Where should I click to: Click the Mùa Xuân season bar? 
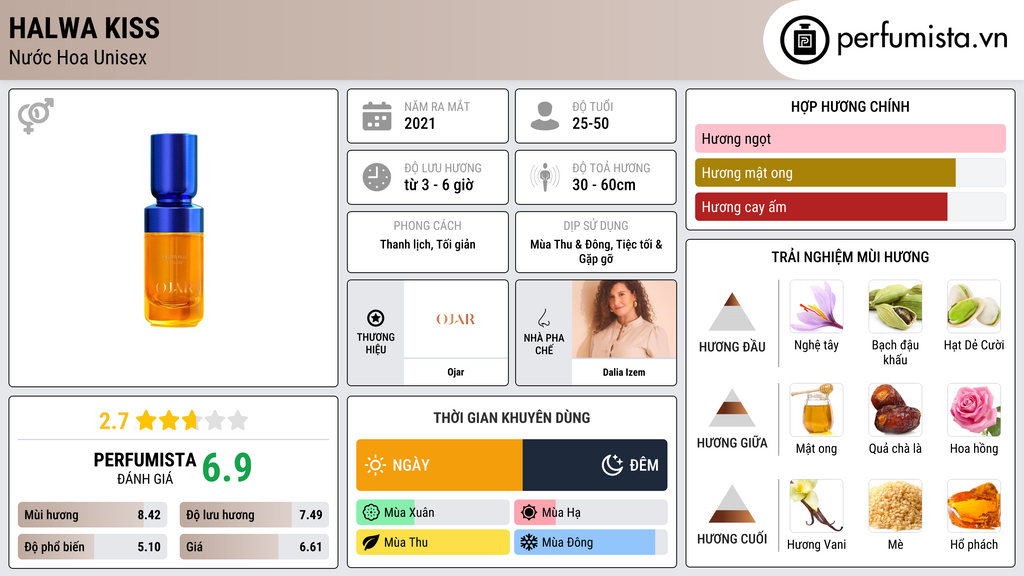click(433, 513)
